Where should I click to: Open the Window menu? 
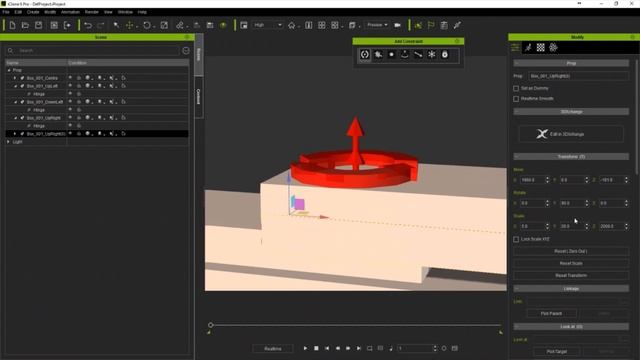125,12
